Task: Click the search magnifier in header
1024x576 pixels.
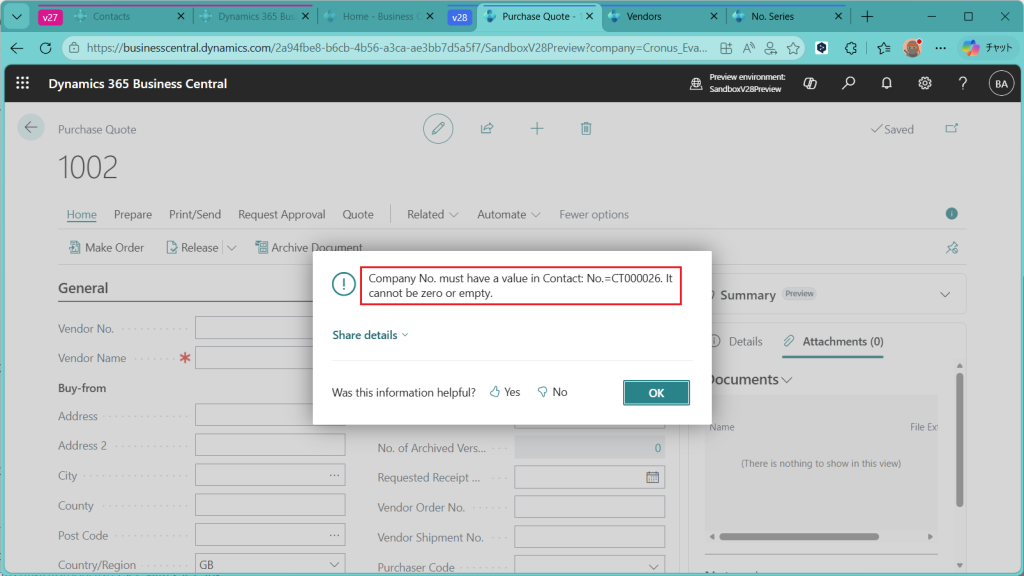Action: [848, 84]
